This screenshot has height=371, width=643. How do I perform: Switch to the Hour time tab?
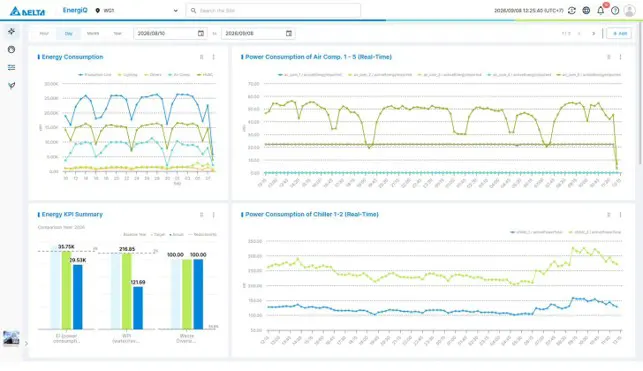(x=44, y=34)
